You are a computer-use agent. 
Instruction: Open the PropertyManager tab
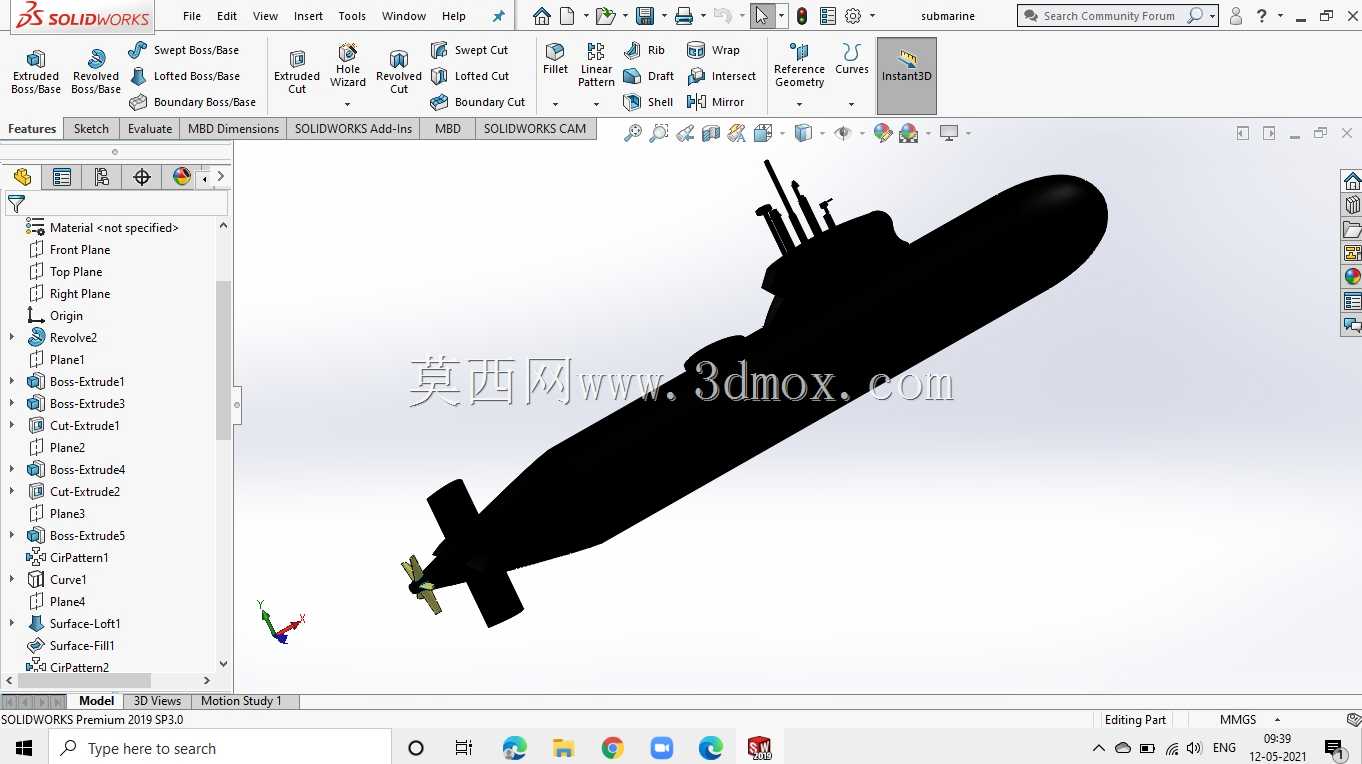[x=62, y=177]
